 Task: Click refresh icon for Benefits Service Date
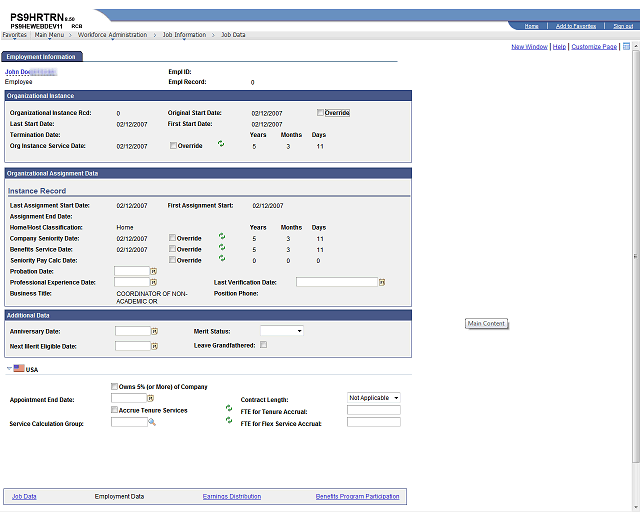(222, 247)
